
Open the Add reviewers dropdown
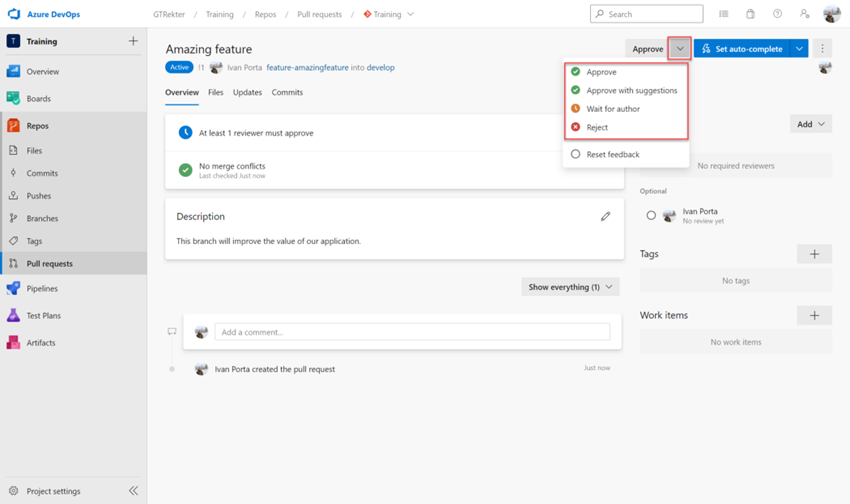tap(811, 124)
